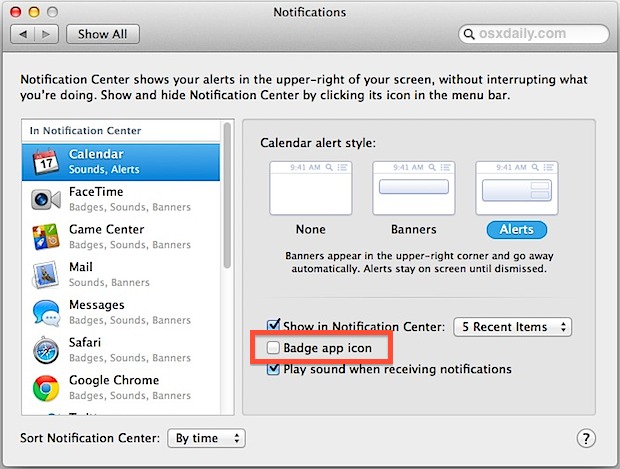This screenshot has width=620, height=469.
Task: Click the Messages speech bubble icon
Action: pos(46,312)
